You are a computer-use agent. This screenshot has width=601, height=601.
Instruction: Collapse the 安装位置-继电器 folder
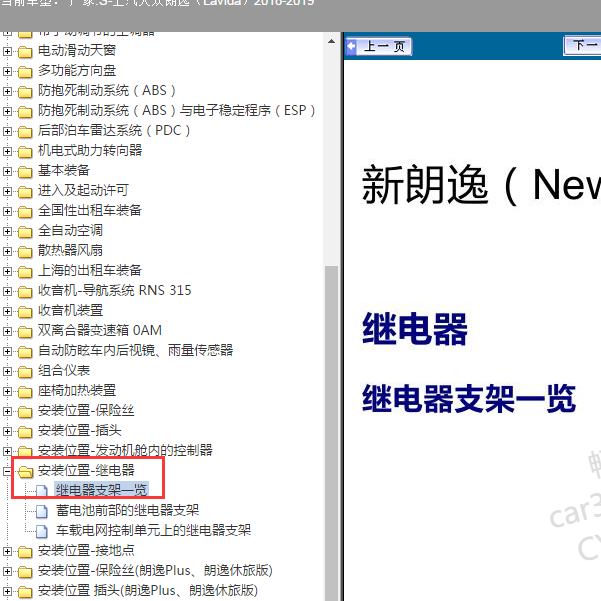click(7, 471)
